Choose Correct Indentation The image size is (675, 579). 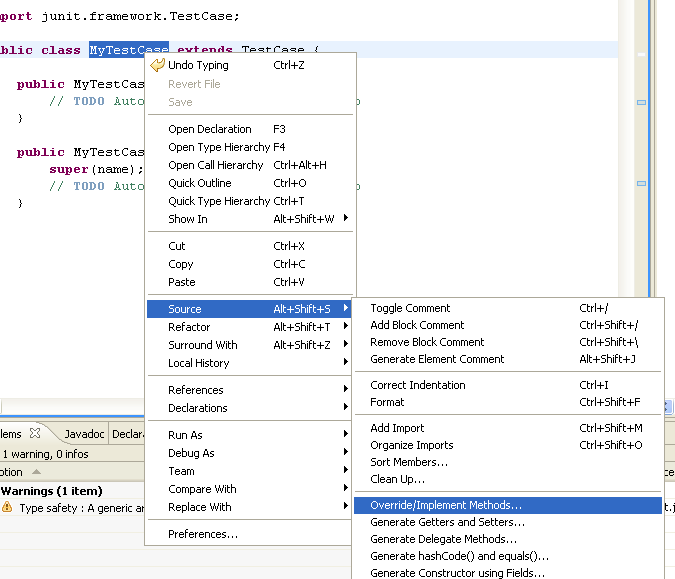coord(508,385)
